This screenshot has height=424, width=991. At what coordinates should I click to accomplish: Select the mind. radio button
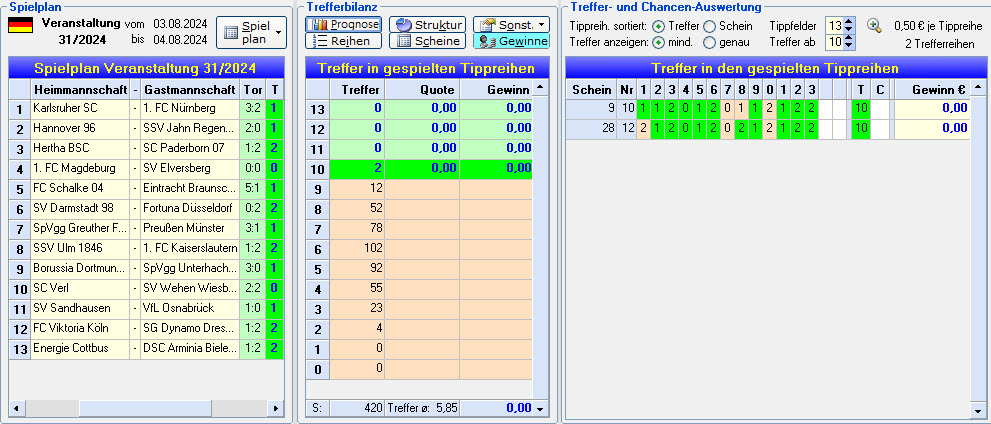coord(659,42)
